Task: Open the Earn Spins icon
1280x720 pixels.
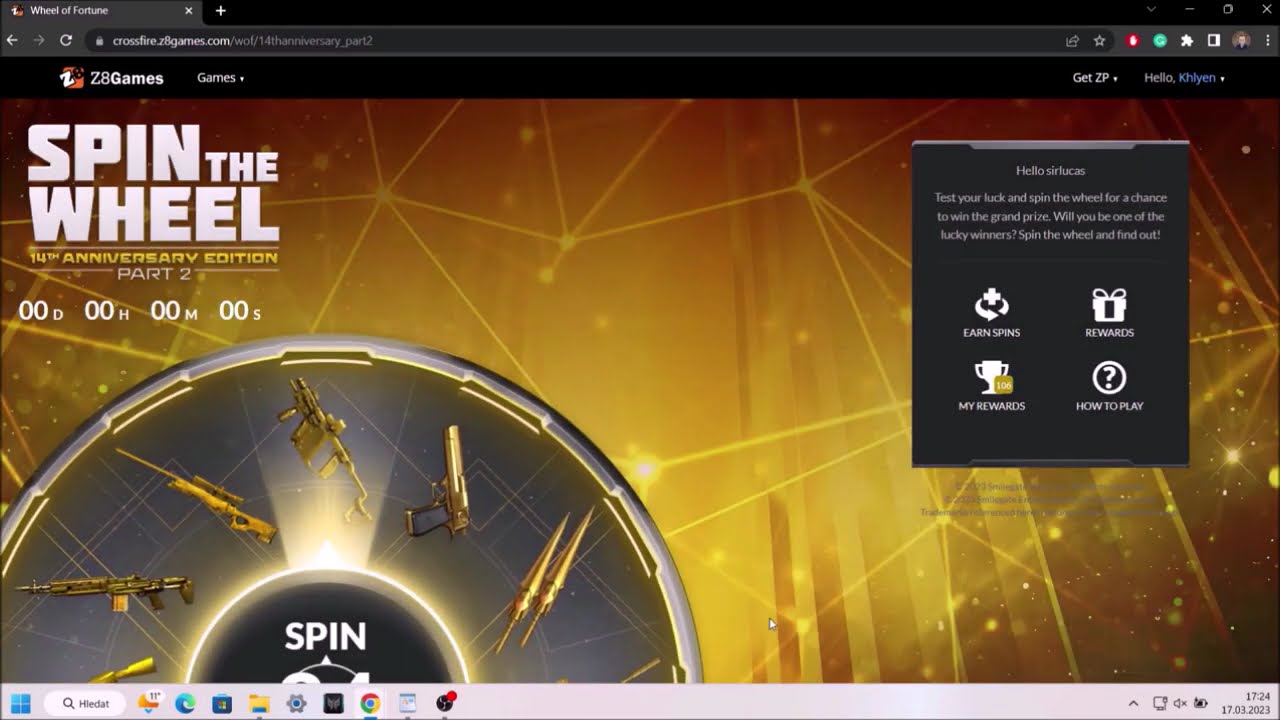Action: coord(991,313)
